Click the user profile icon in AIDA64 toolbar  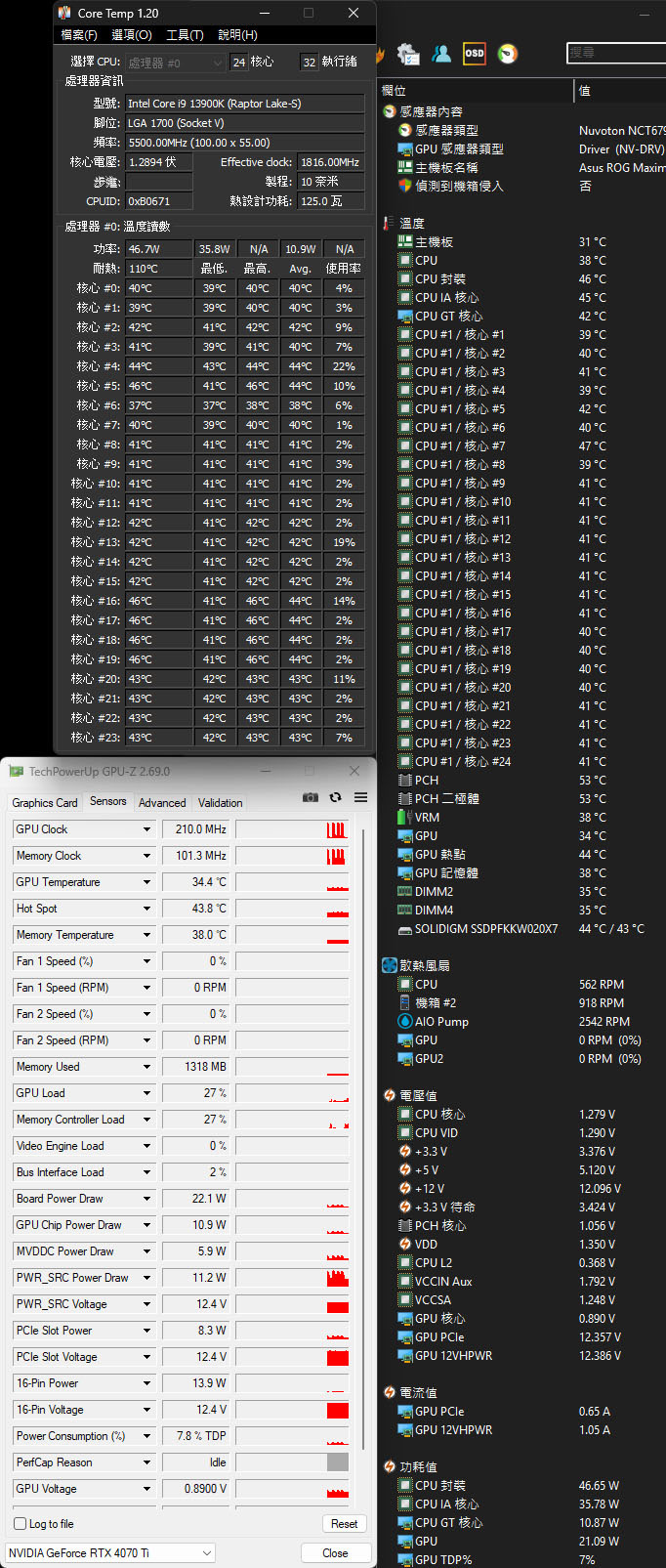click(441, 54)
